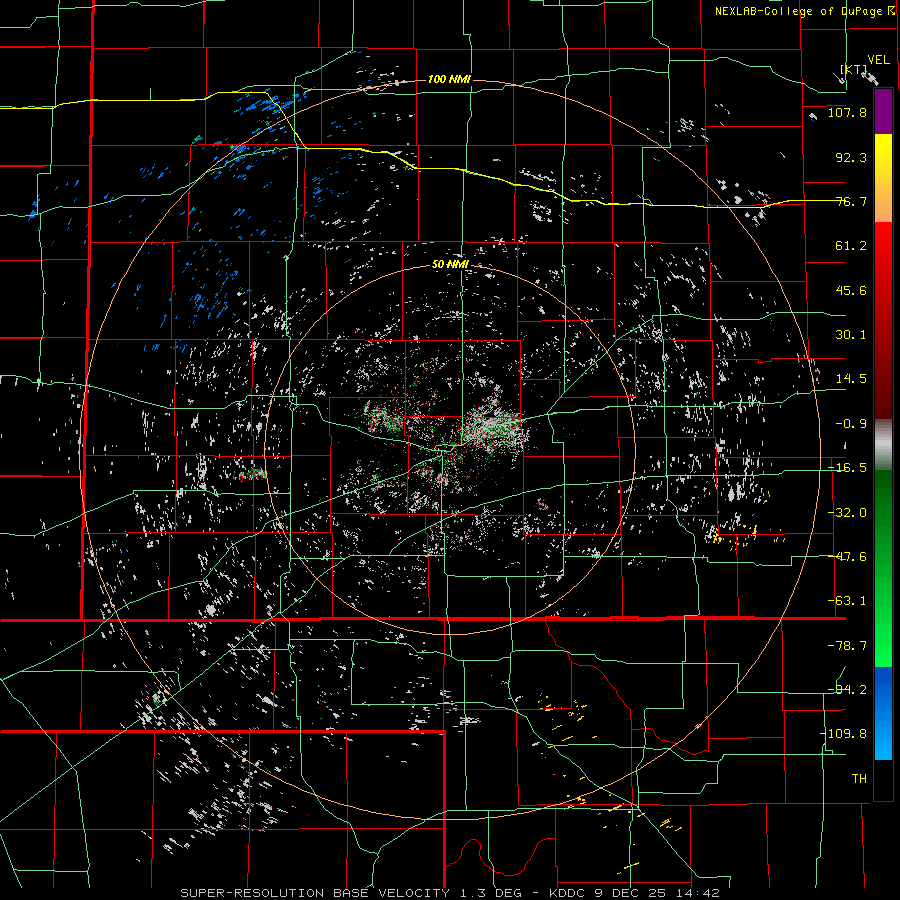
Task: Select the -47.6 legend value
Action: pos(847,557)
